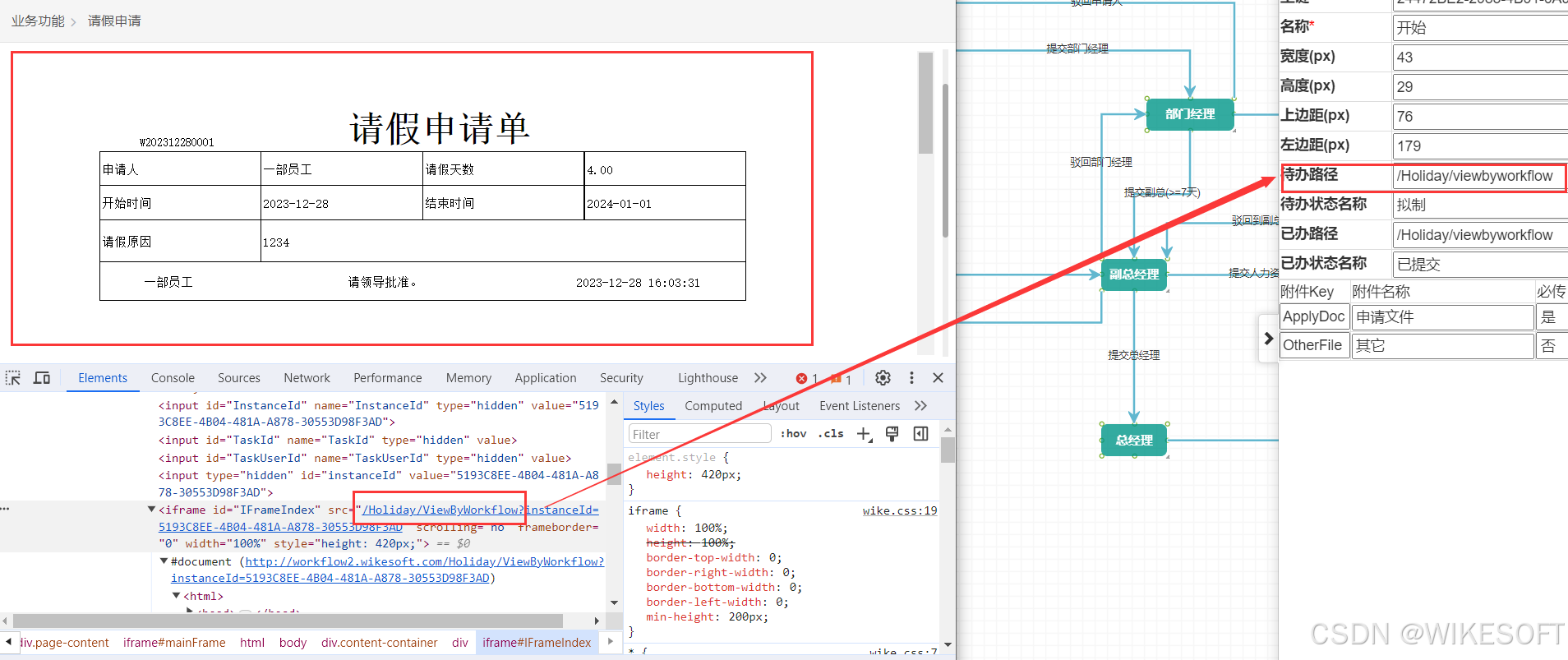This screenshot has height=660, width=1568.
Task: Edit the 已办状态名称 field containing 已提交
Action: (1480, 265)
